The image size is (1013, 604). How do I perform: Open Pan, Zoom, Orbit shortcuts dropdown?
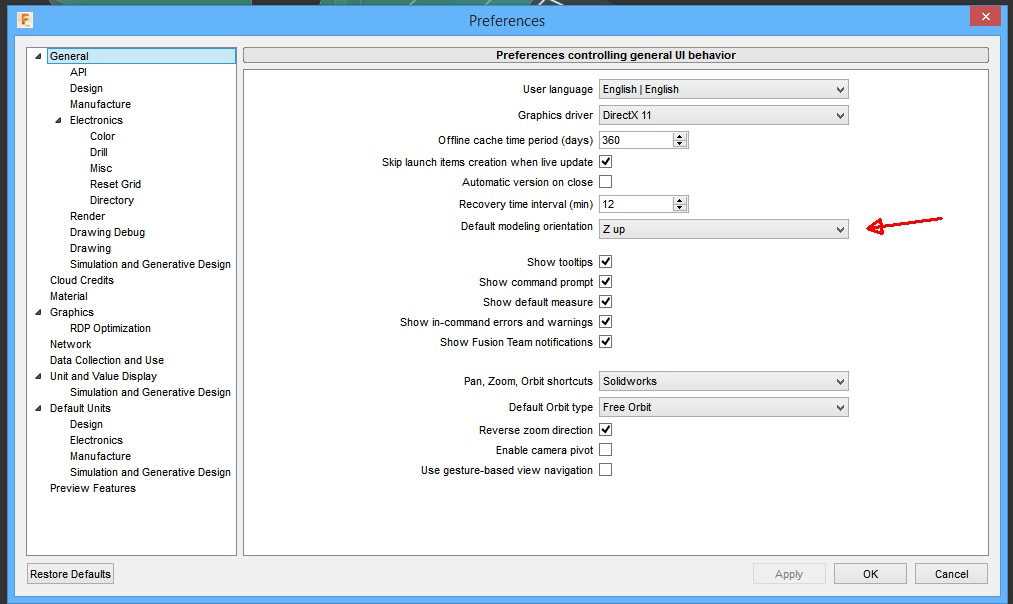tap(724, 381)
